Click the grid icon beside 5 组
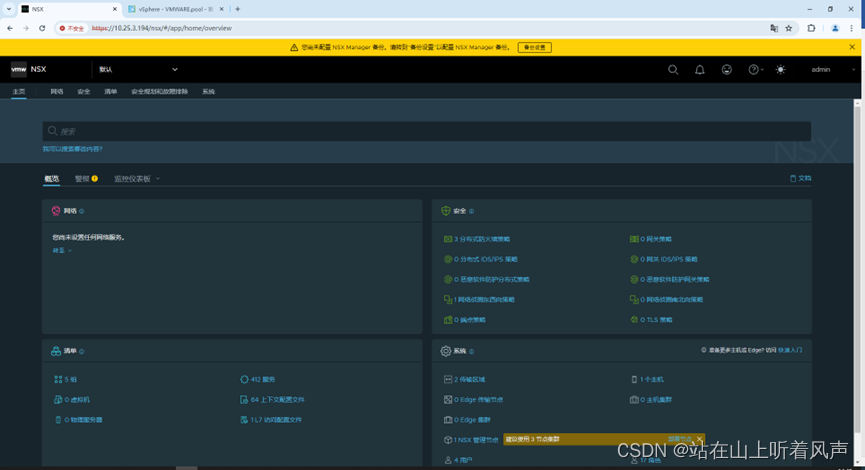This screenshot has height=470, width=865. (58, 380)
